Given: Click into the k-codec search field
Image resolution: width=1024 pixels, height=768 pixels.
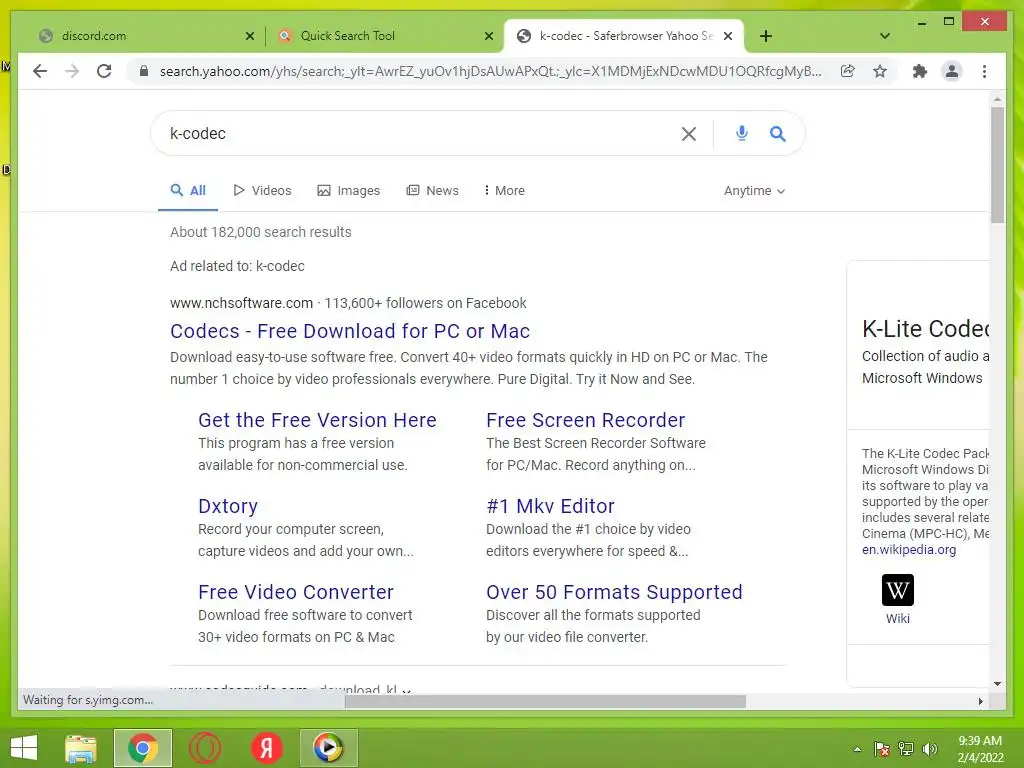Looking at the screenshot, I should tap(418, 133).
